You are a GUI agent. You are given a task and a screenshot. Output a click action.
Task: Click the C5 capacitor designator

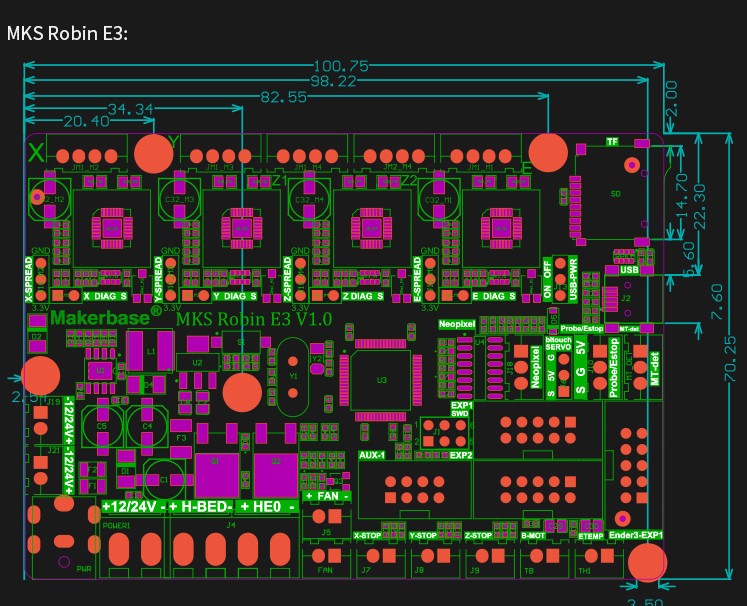(102, 426)
